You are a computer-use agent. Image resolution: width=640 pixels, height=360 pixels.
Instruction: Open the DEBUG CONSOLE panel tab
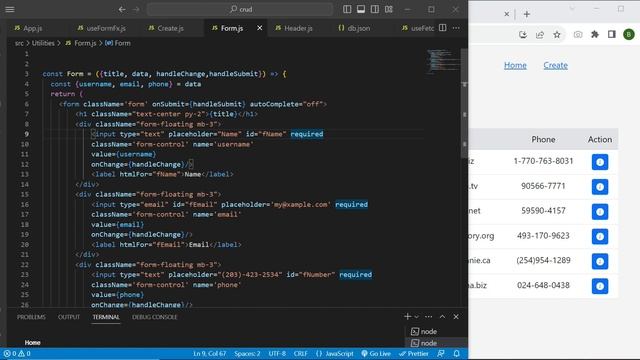tap(155, 317)
